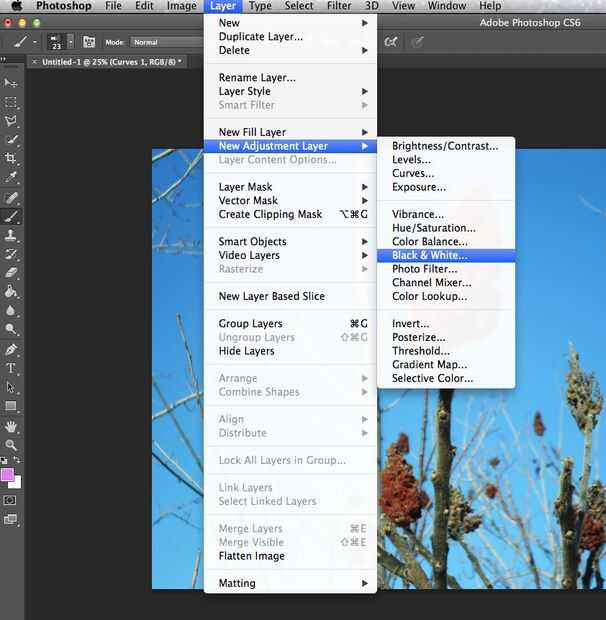606x620 pixels.
Task: Open the Filter menu
Action: pos(339,6)
